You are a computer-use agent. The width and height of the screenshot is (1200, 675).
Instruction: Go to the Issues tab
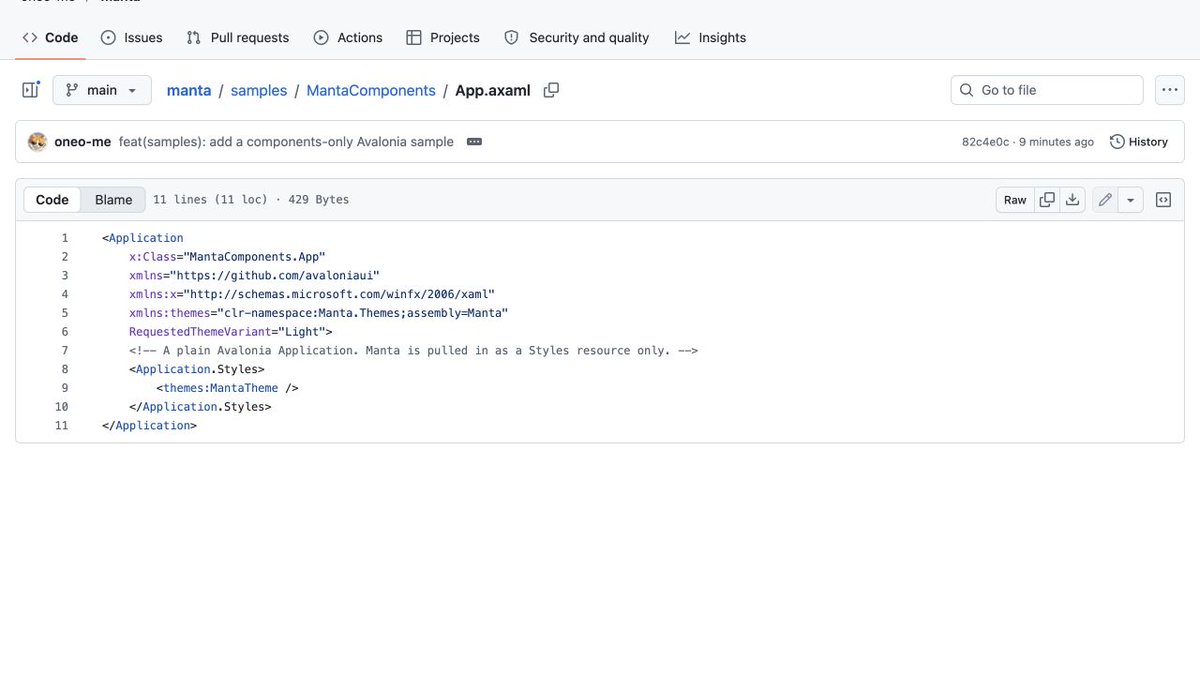click(x=132, y=38)
